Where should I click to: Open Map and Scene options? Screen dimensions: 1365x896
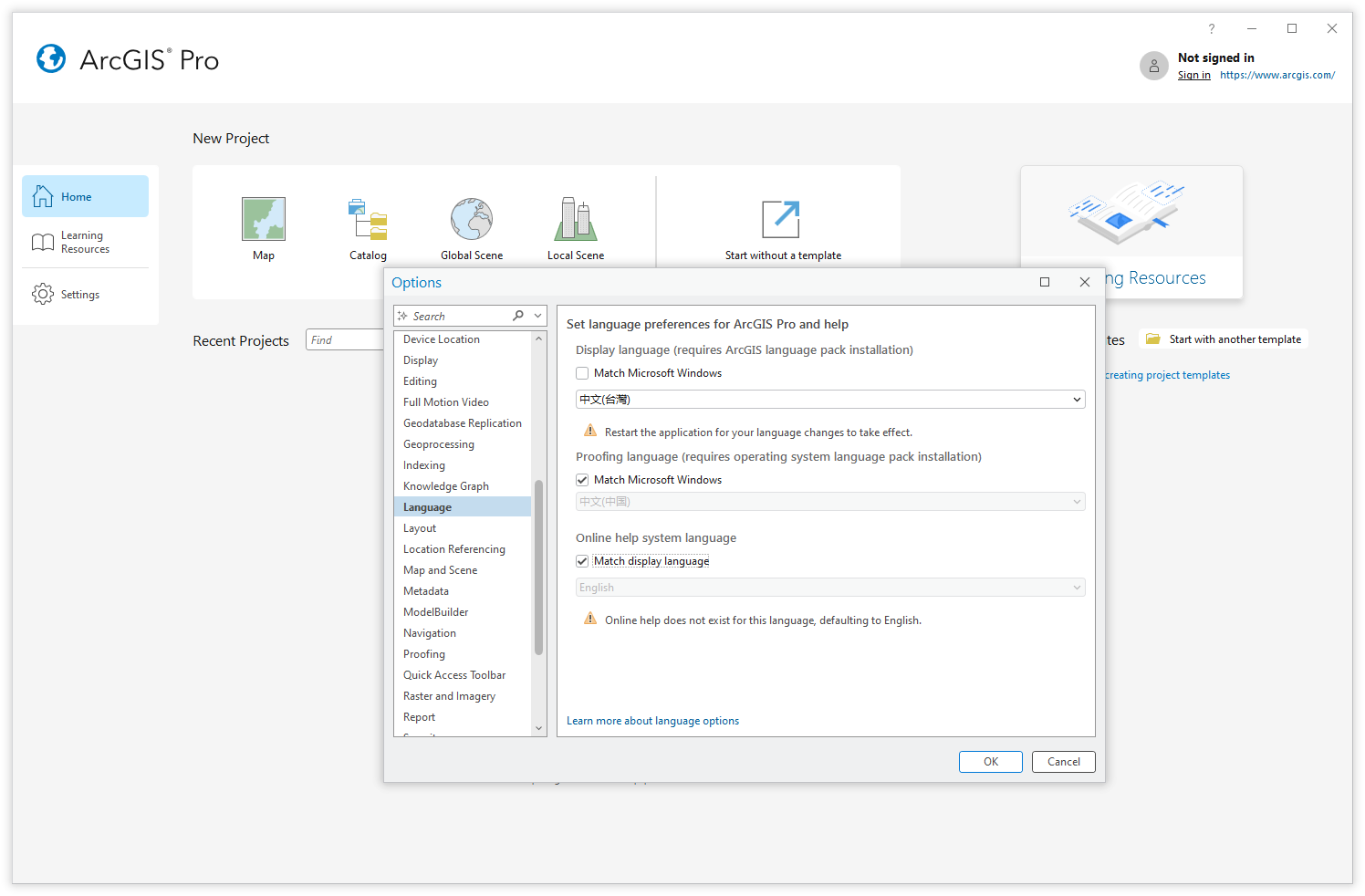click(x=462, y=570)
